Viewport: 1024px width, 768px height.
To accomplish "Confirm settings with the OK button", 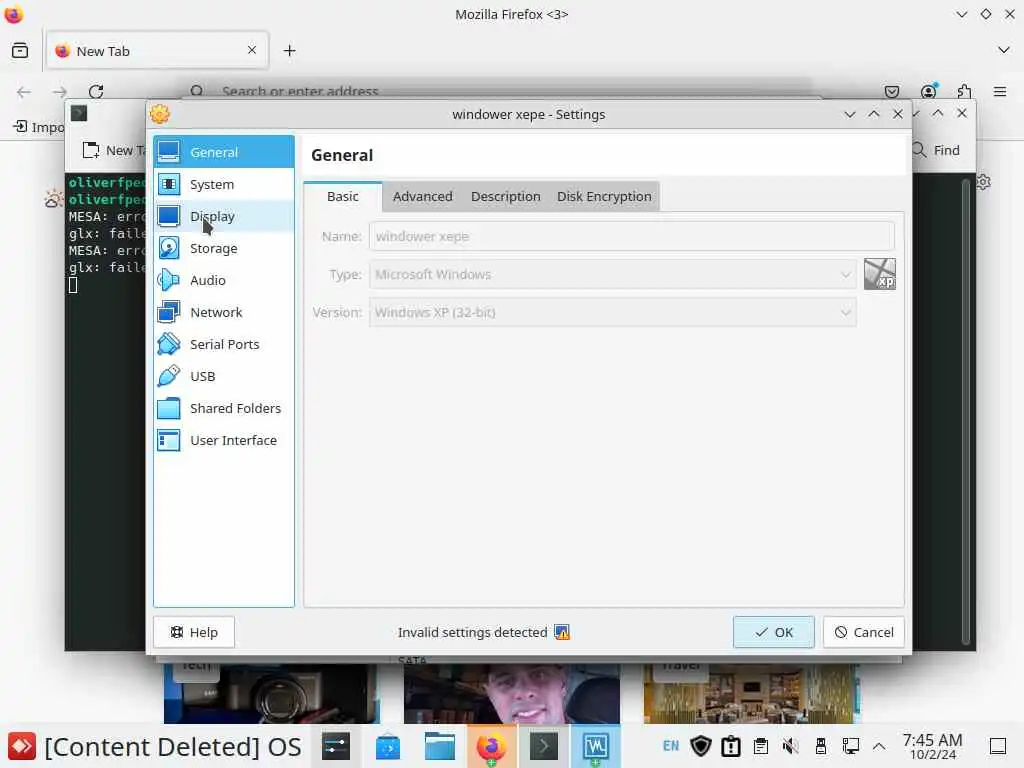I will pyautogui.click(x=773, y=632).
